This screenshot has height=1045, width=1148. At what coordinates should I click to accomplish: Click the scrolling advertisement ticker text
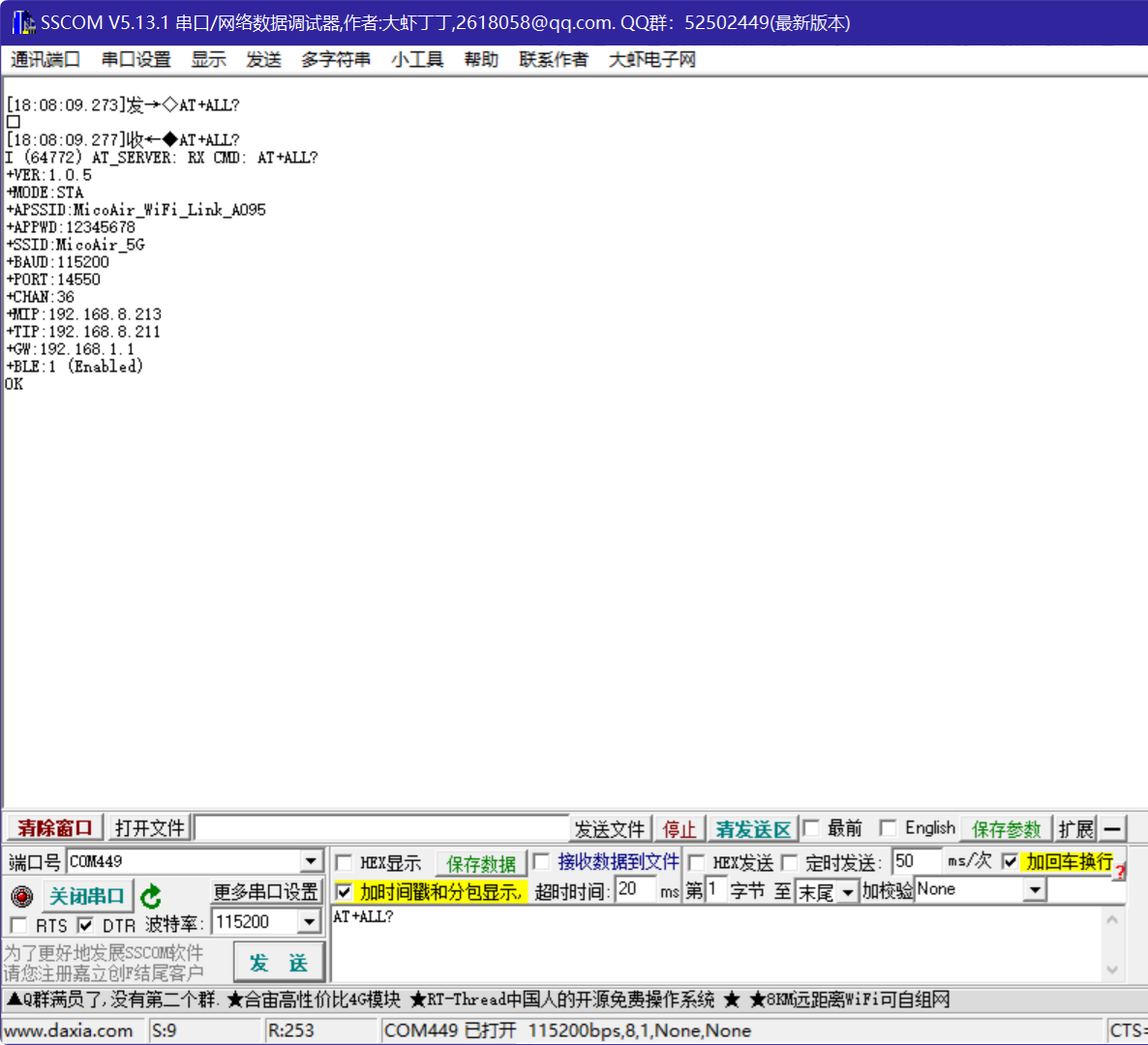(x=477, y=999)
